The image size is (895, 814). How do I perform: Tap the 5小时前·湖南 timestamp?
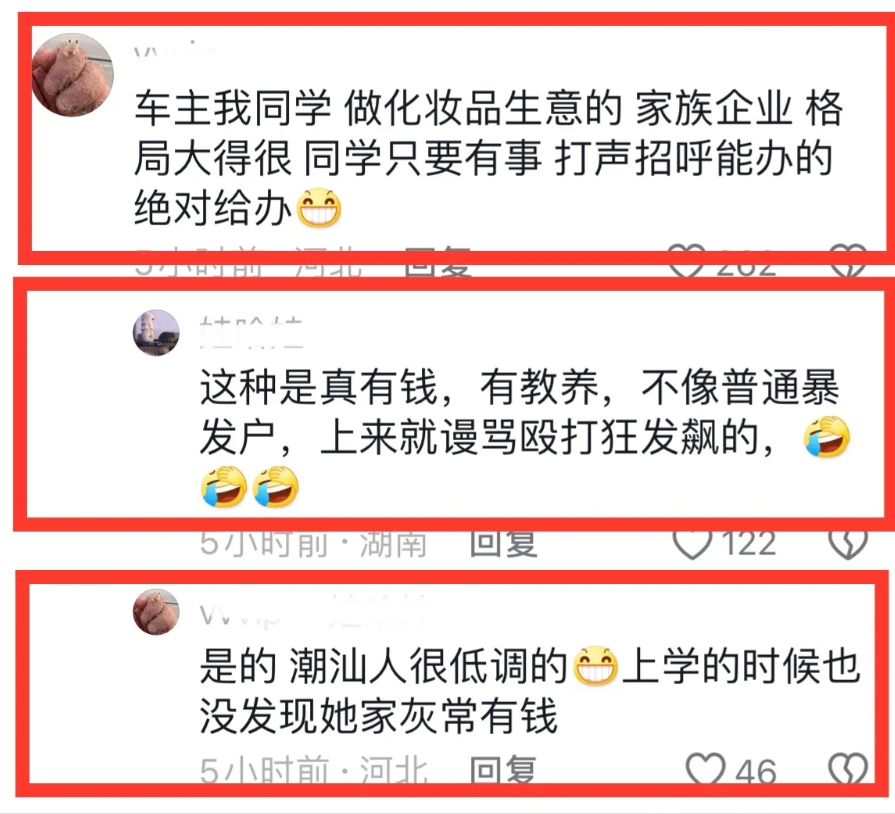pyautogui.click(x=313, y=543)
